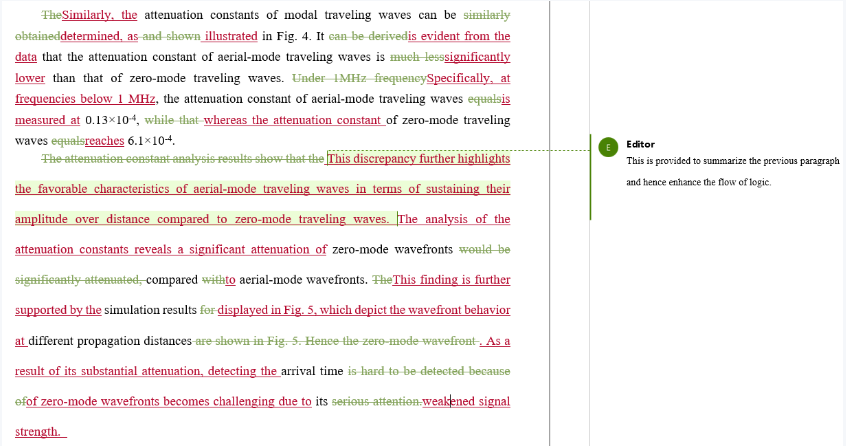Image resolution: width=846 pixels, height=446 pixels.
Task: Select the Editor author name in comment
Action: [640, 145]
